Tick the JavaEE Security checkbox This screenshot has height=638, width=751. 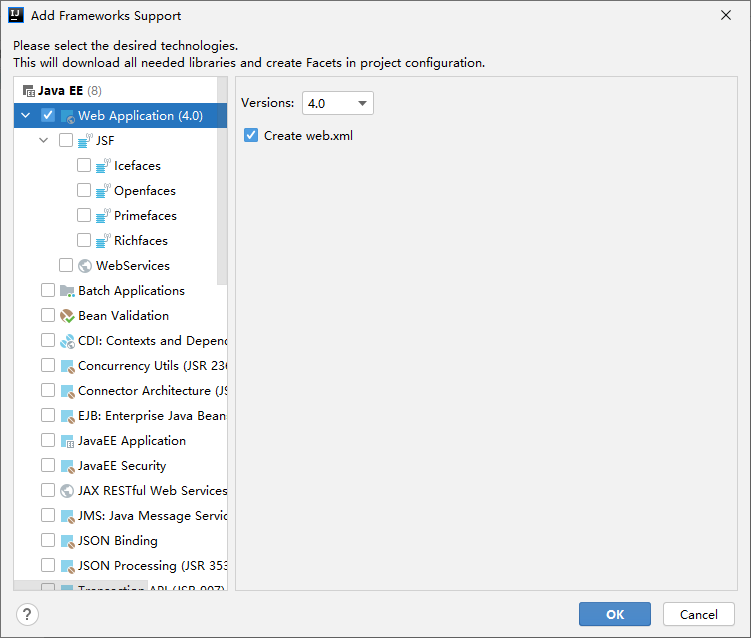click(48, 466)
